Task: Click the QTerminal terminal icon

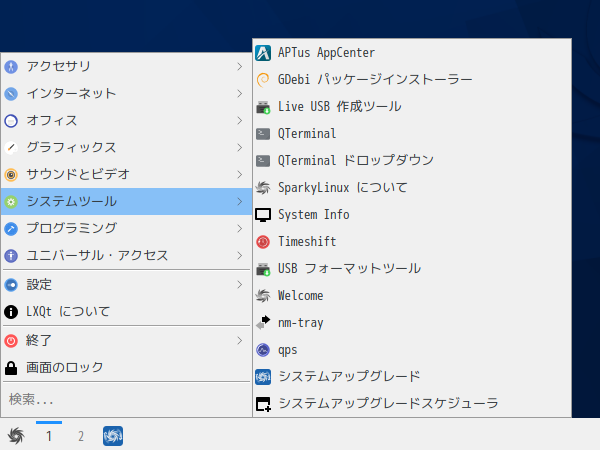Action: coord(263,134)
